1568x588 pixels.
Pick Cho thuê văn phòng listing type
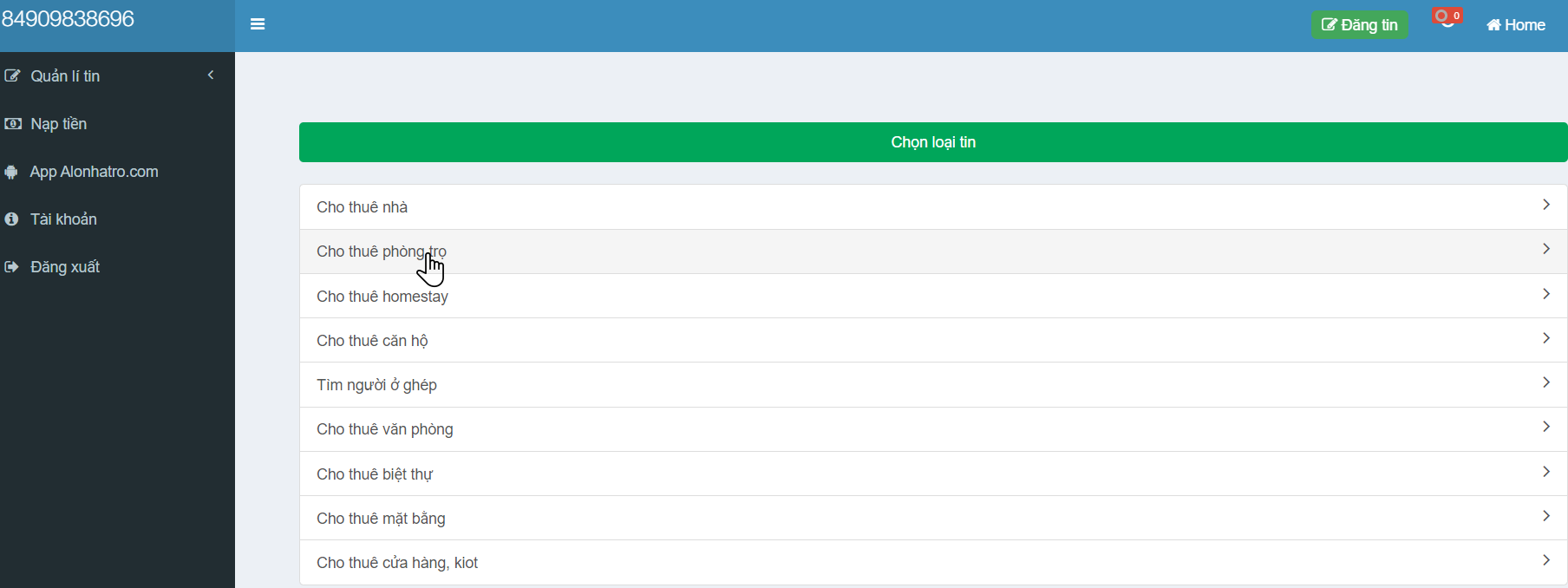click(384, 429)
